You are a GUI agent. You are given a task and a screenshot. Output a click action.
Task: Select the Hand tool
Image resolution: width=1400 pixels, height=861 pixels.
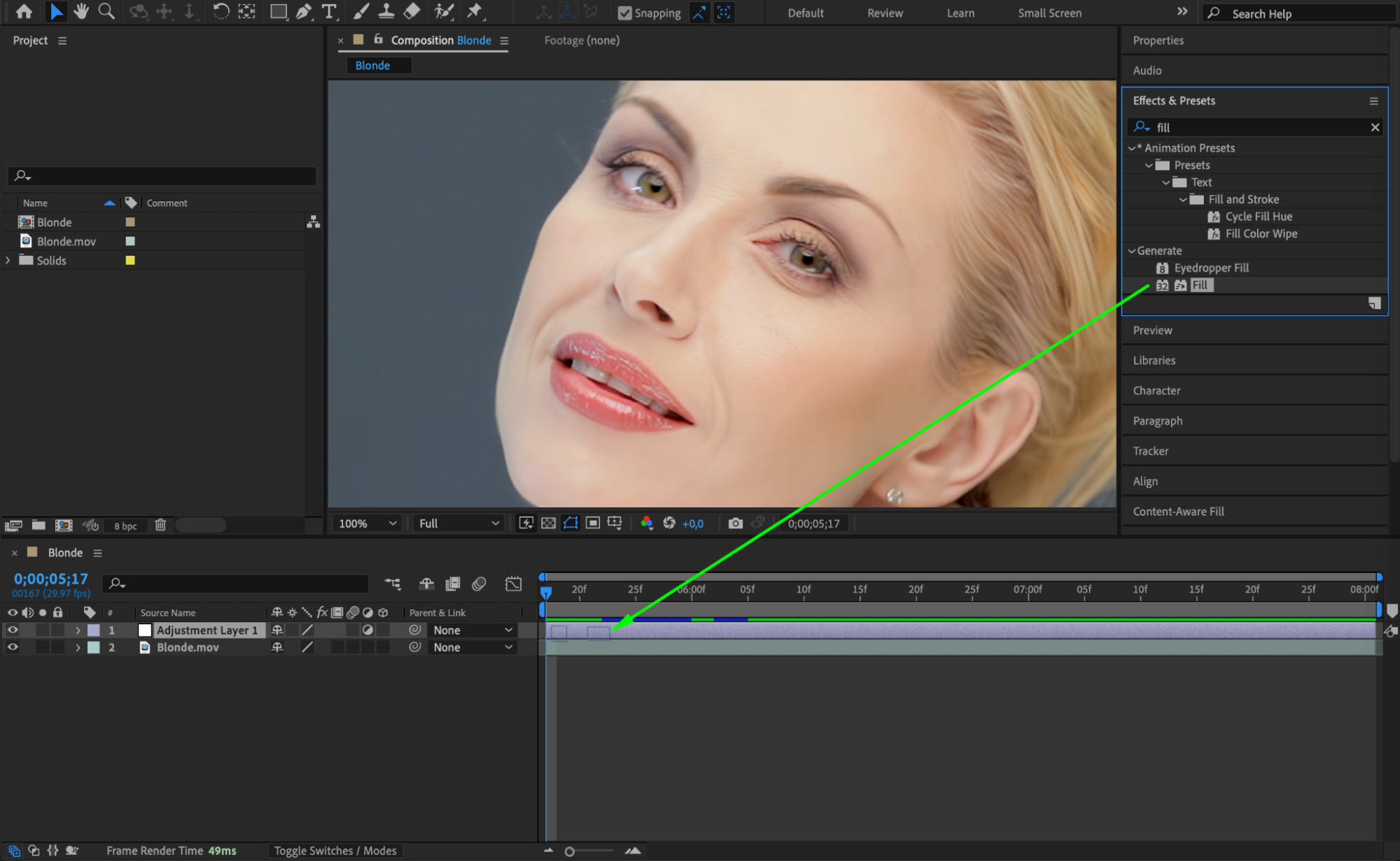coord(81,11)
